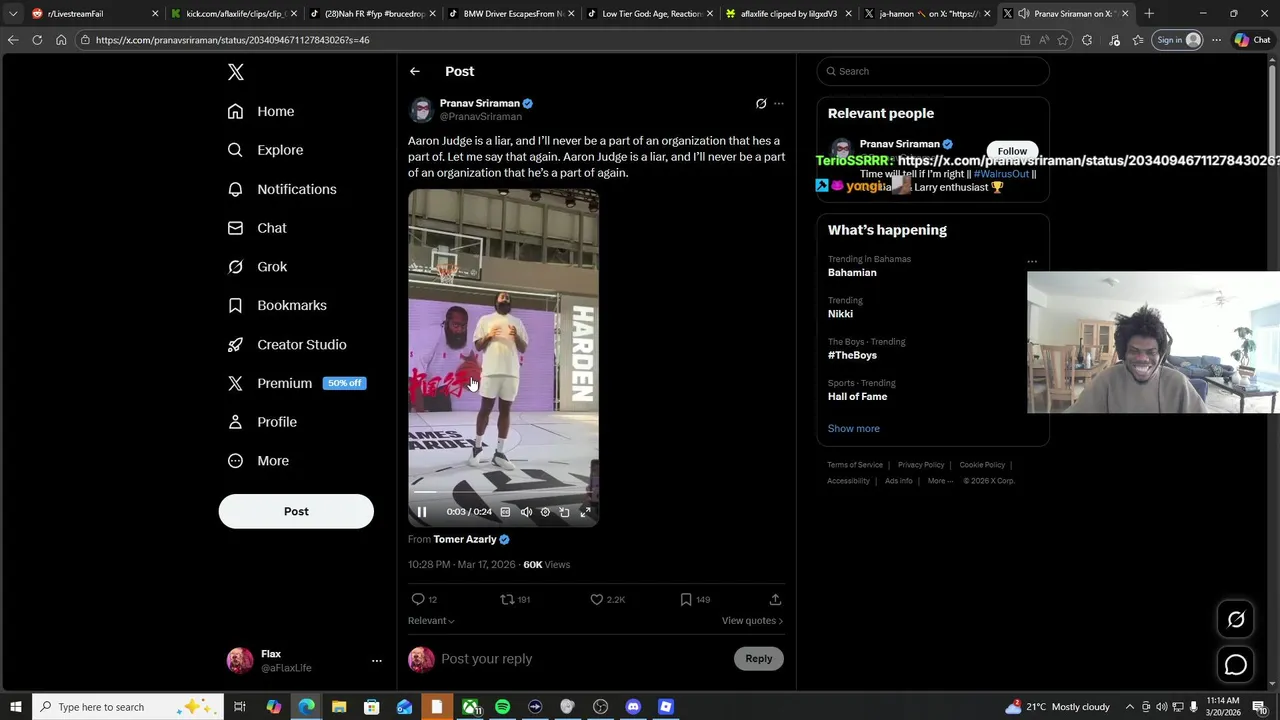Open Premium in the sidebar
The width and height of the screenshot is (1280, 720).
click(x=295, y=383)
